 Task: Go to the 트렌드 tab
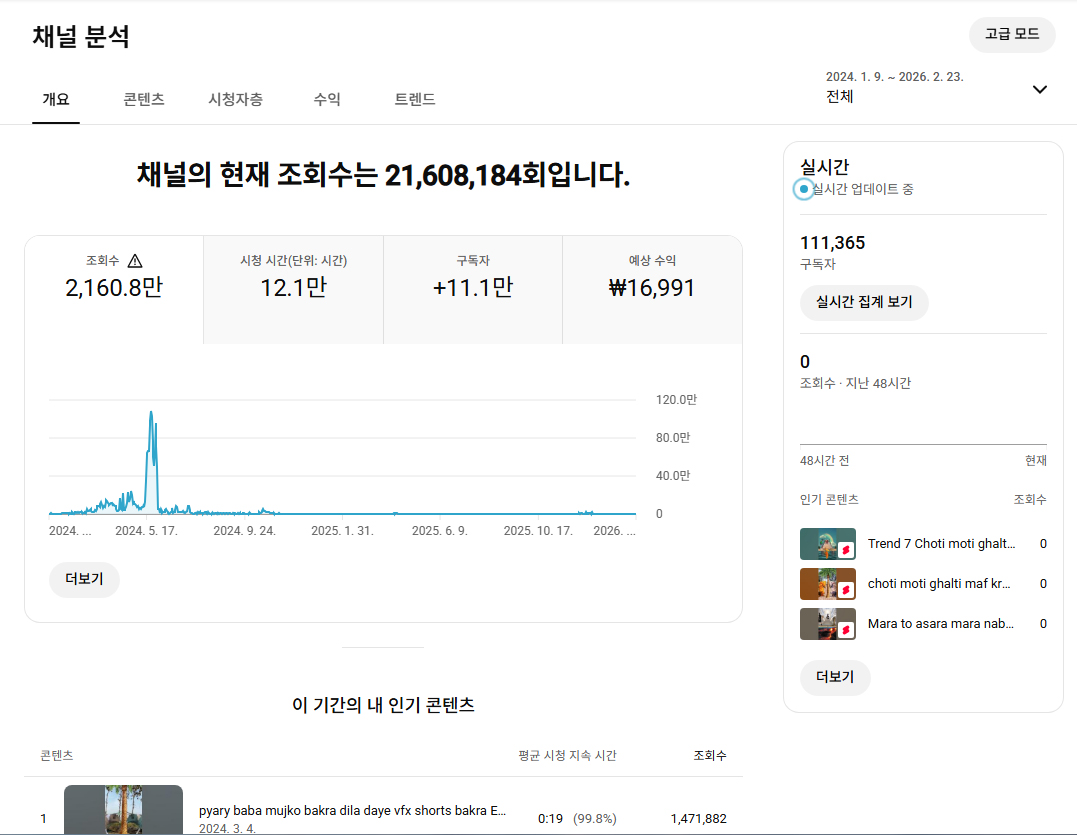(x=415, y=99)
